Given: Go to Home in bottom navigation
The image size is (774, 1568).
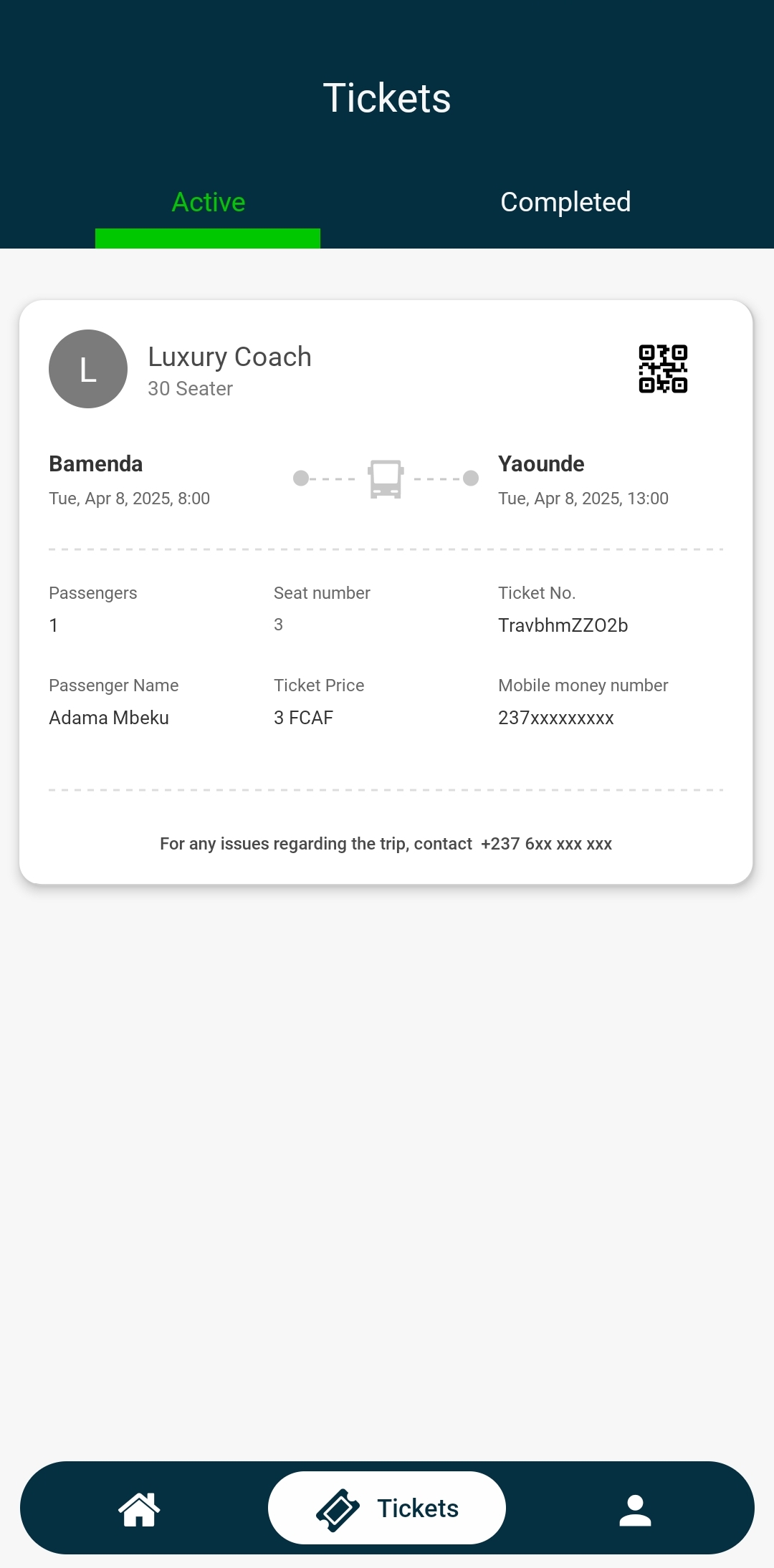Looking at the screenshot, I should (139, 1508).
